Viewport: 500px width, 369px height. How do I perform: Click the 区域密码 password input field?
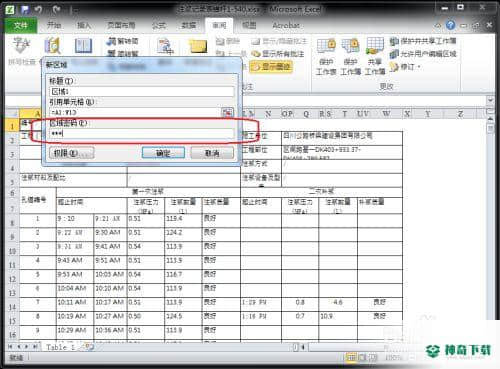(x=141, y=134)
